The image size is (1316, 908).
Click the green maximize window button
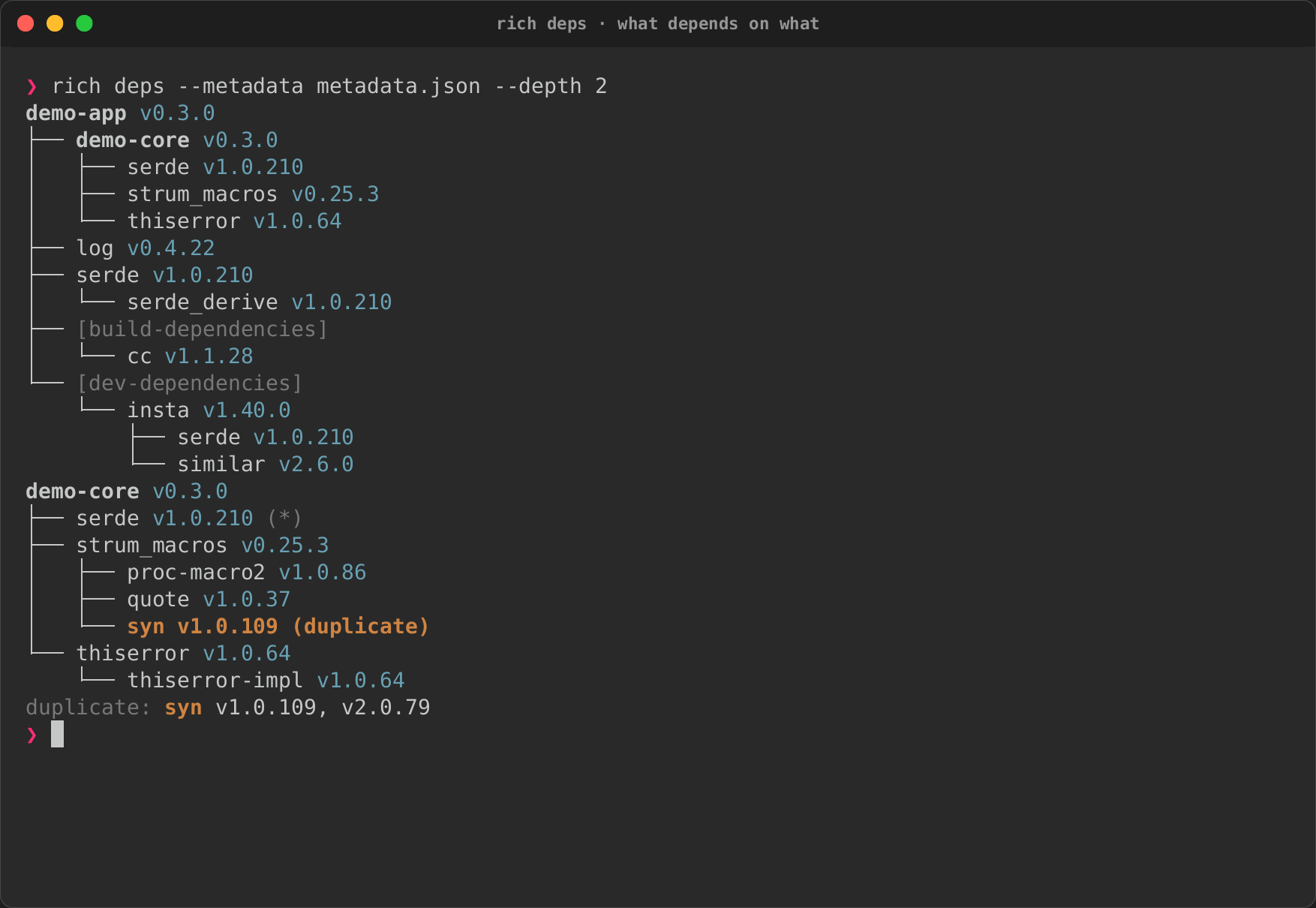pyautogui.click(x=84, y=23)
